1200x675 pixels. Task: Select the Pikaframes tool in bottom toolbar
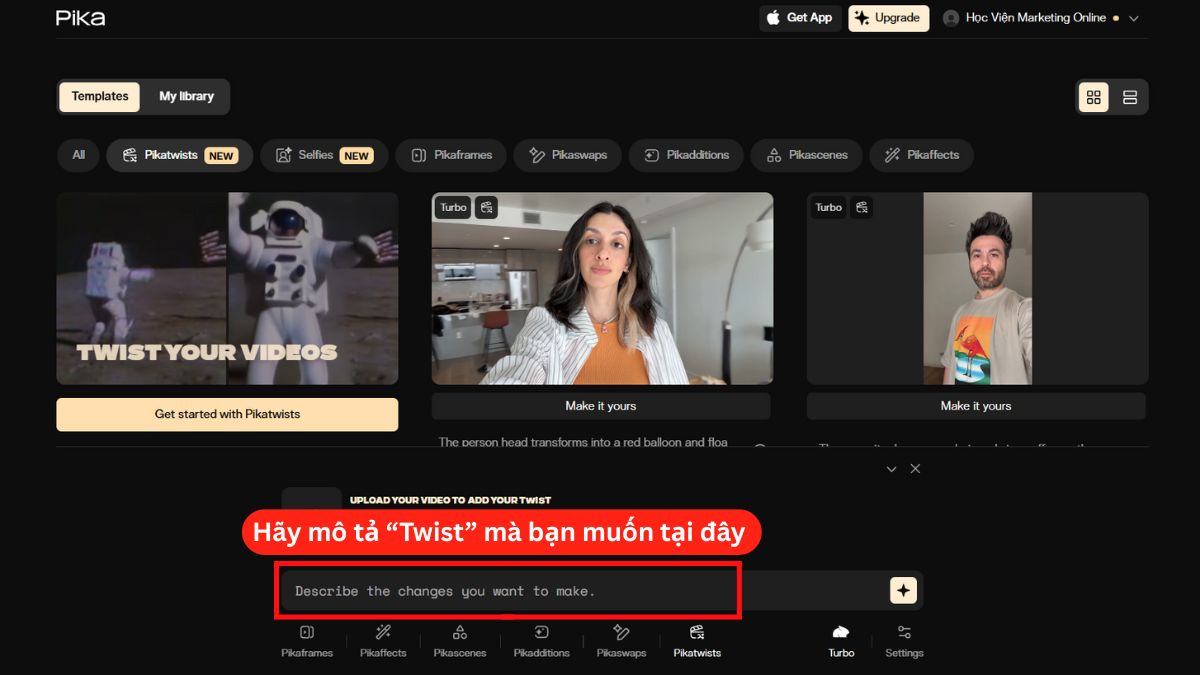[x=307, y=641]
